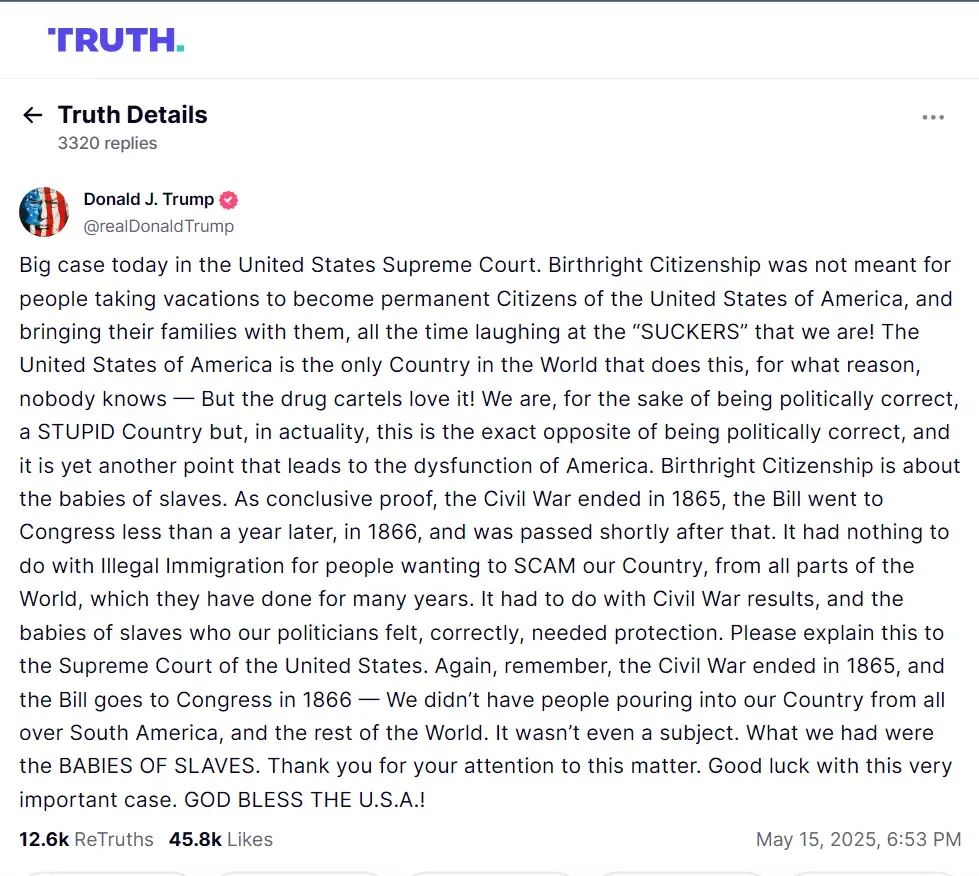This screenshot has height=876, width=979.
Task: Click the second action button below stats
Action: pos(298,874)
